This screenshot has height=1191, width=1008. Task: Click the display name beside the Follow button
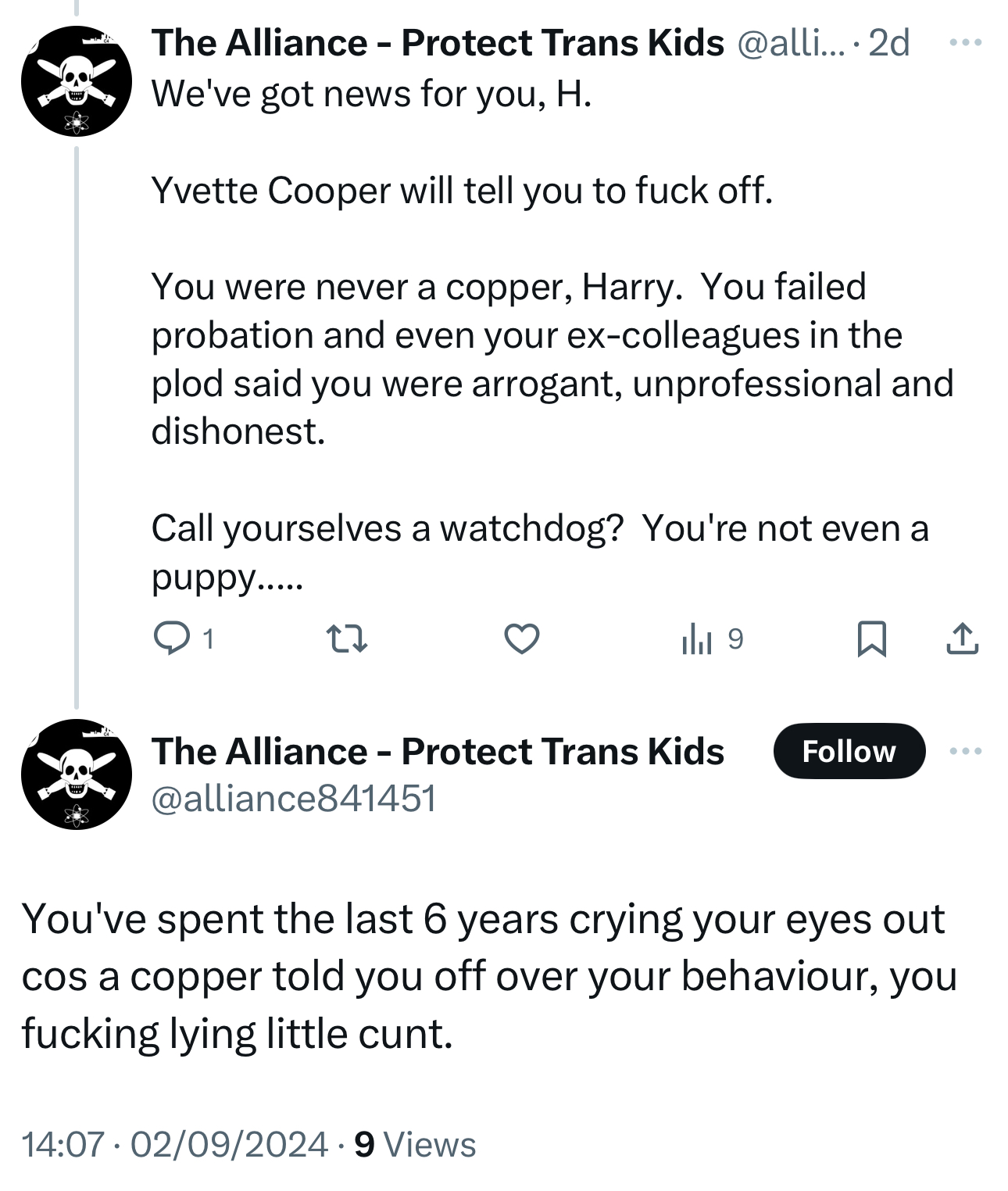coord(438,751)
